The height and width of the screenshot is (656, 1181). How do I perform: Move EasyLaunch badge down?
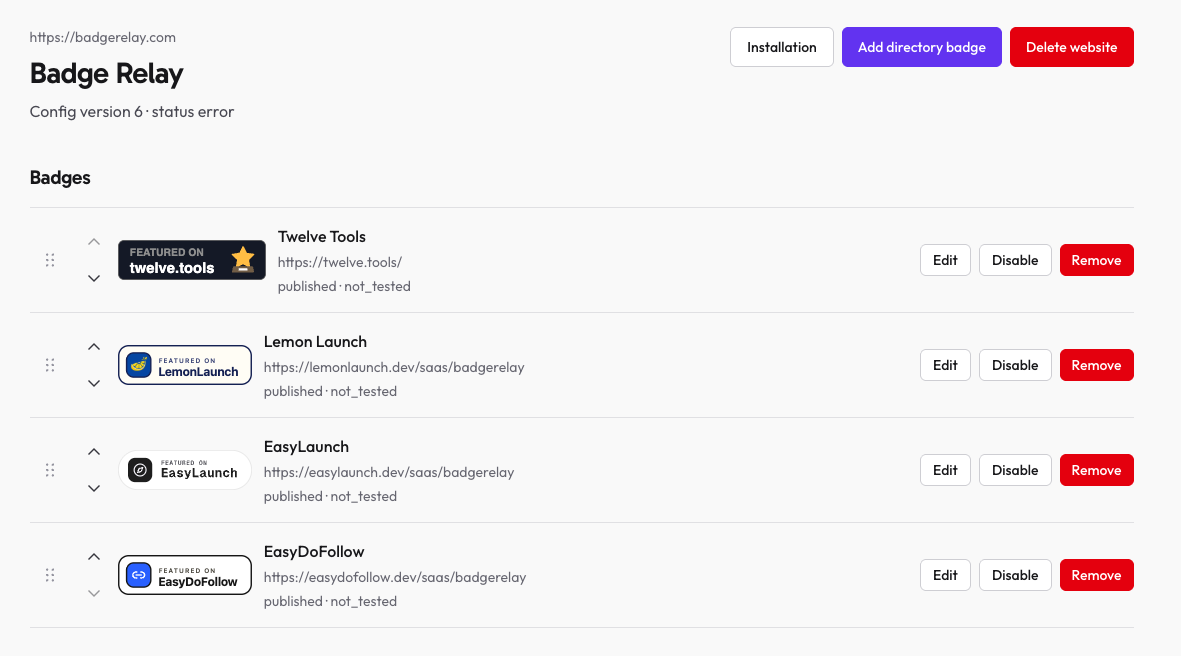(93, 488)
